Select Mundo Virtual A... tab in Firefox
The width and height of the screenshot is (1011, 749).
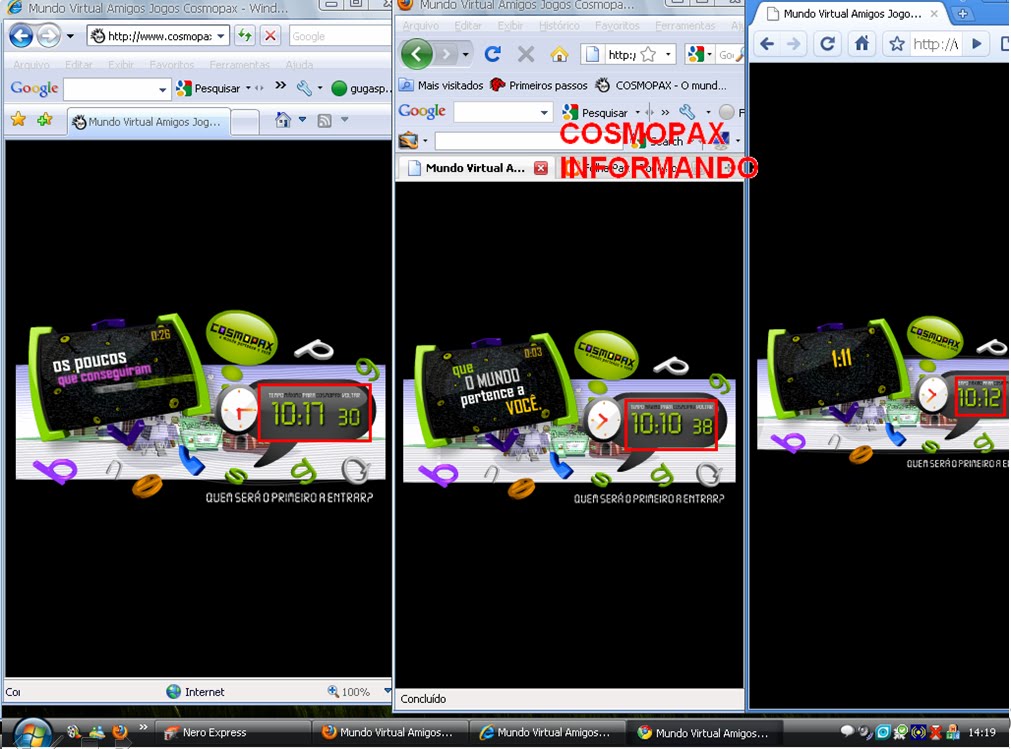click(x=475, y=168)
